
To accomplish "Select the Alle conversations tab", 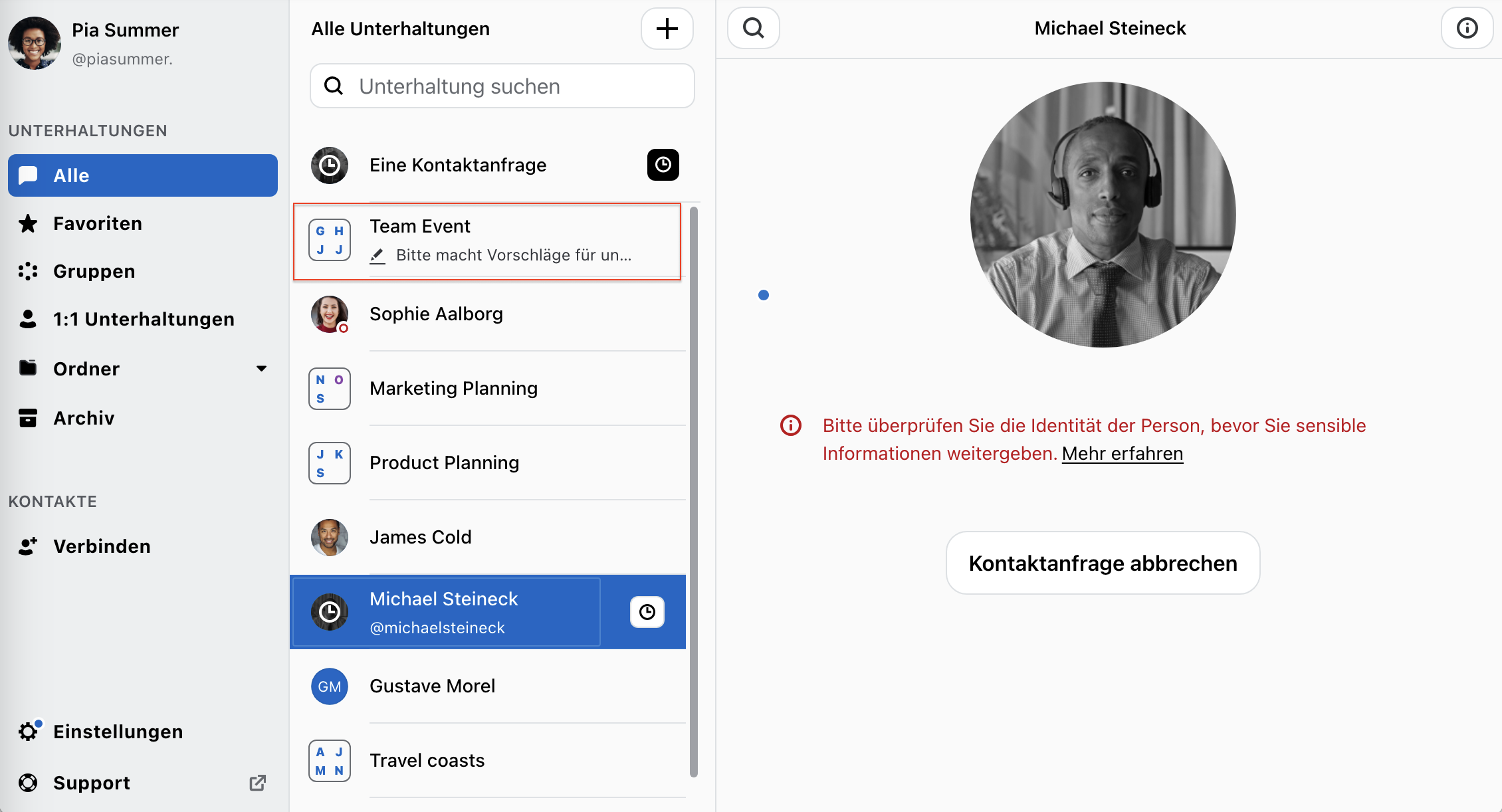I will [143, 175].
